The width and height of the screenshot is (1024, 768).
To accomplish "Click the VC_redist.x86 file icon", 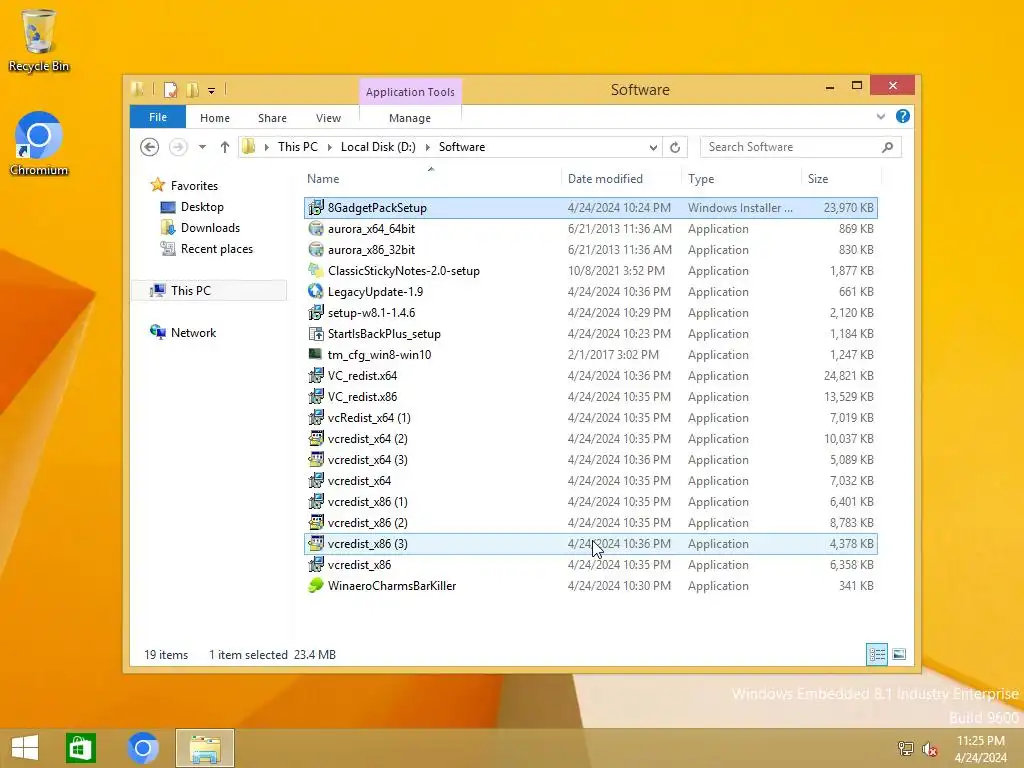I will [x=316, y=396].
